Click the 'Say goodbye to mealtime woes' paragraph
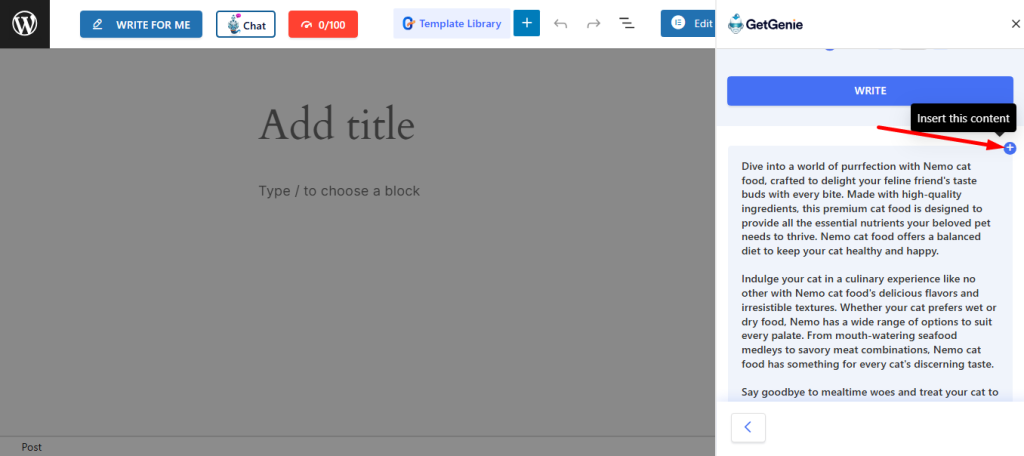The image size is (1024, 456). pyautogui.click(x=870, y=393)
